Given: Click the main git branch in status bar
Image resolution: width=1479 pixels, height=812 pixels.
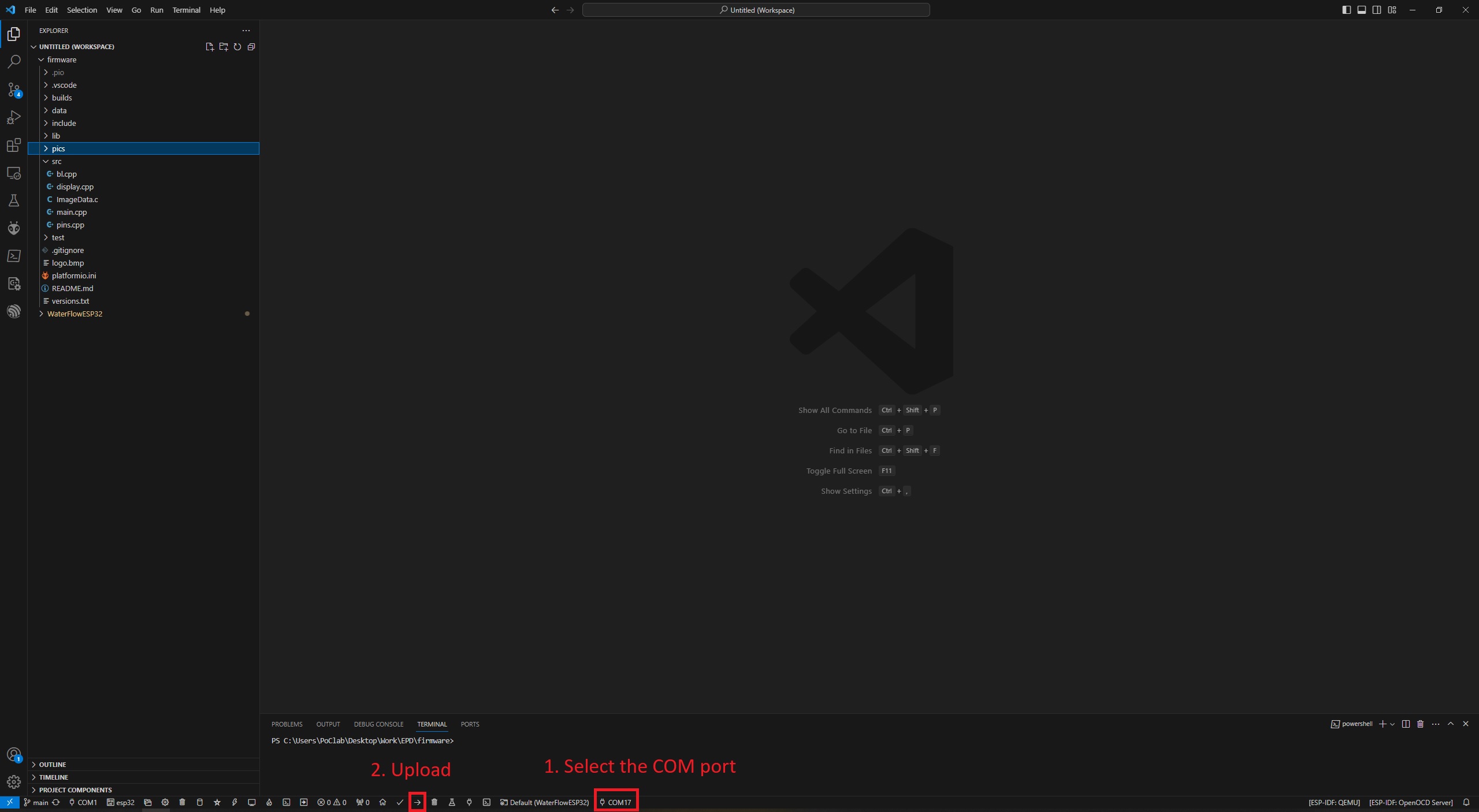Looking at the screenshot, I should pyautogui.click(x=36, y=802).
